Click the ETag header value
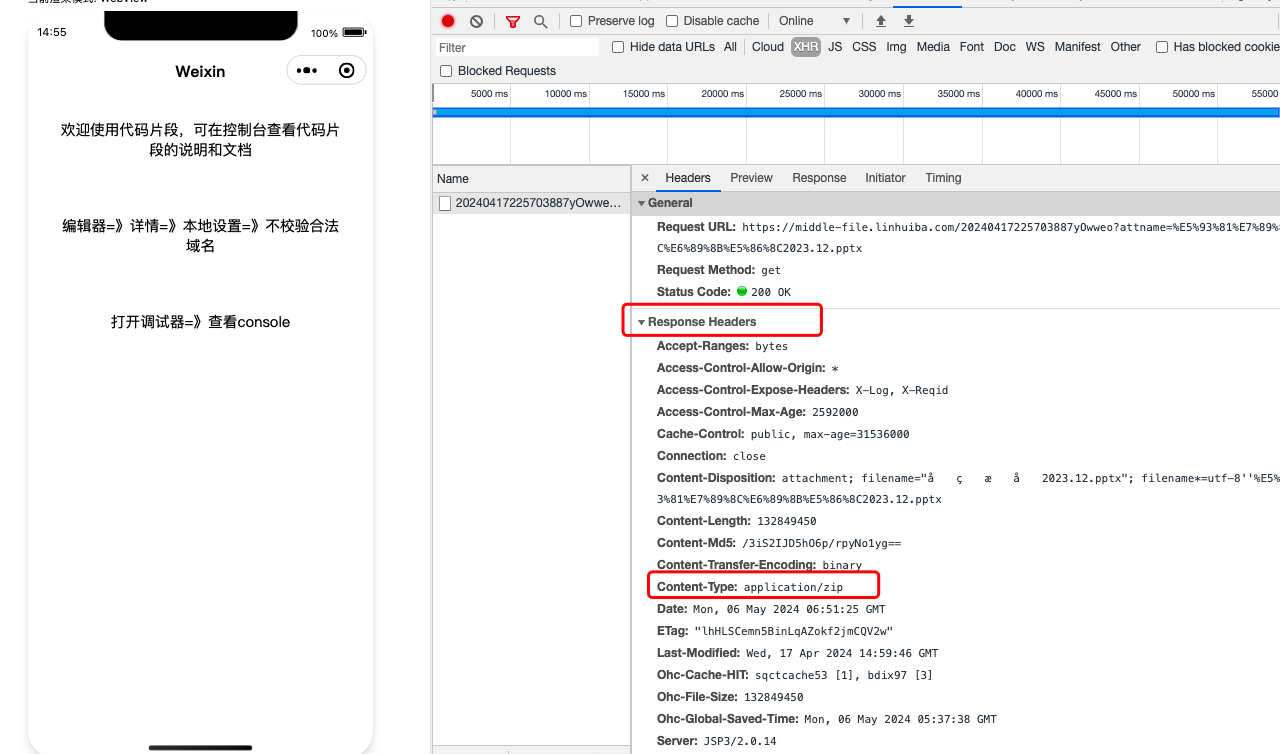Image resolution: width=1280 pixels, height=754 pixels. pyautogui.click(x=793, y=631)
